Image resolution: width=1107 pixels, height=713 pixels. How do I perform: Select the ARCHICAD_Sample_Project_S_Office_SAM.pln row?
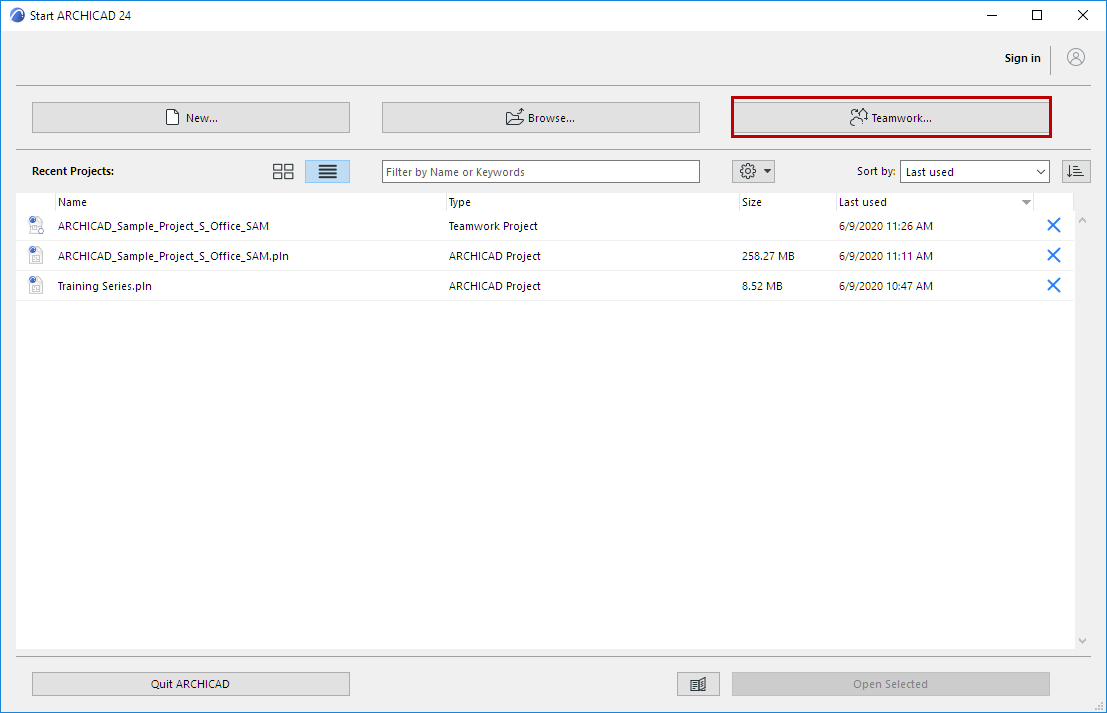pos(545,256)
